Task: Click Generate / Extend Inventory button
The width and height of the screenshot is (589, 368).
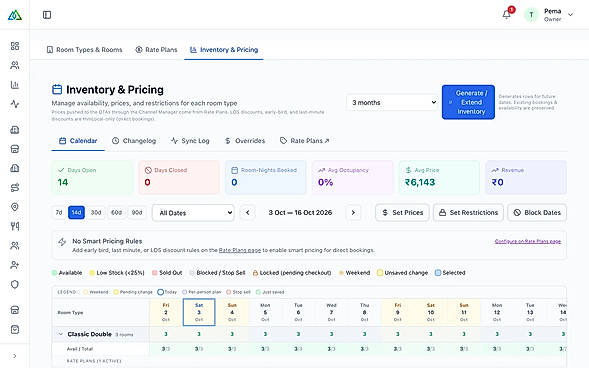Action: tap(468, 102)
